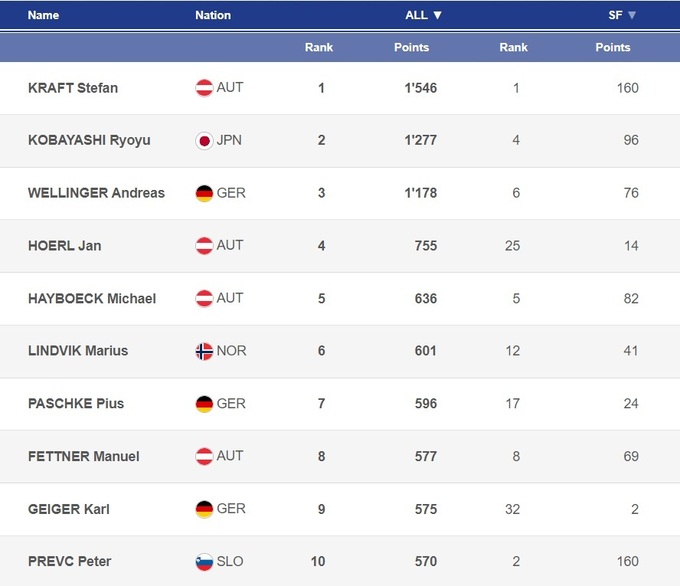Click Kraft's overall points value 1'546
Screen dimensions: 680x586
[420, 88]
